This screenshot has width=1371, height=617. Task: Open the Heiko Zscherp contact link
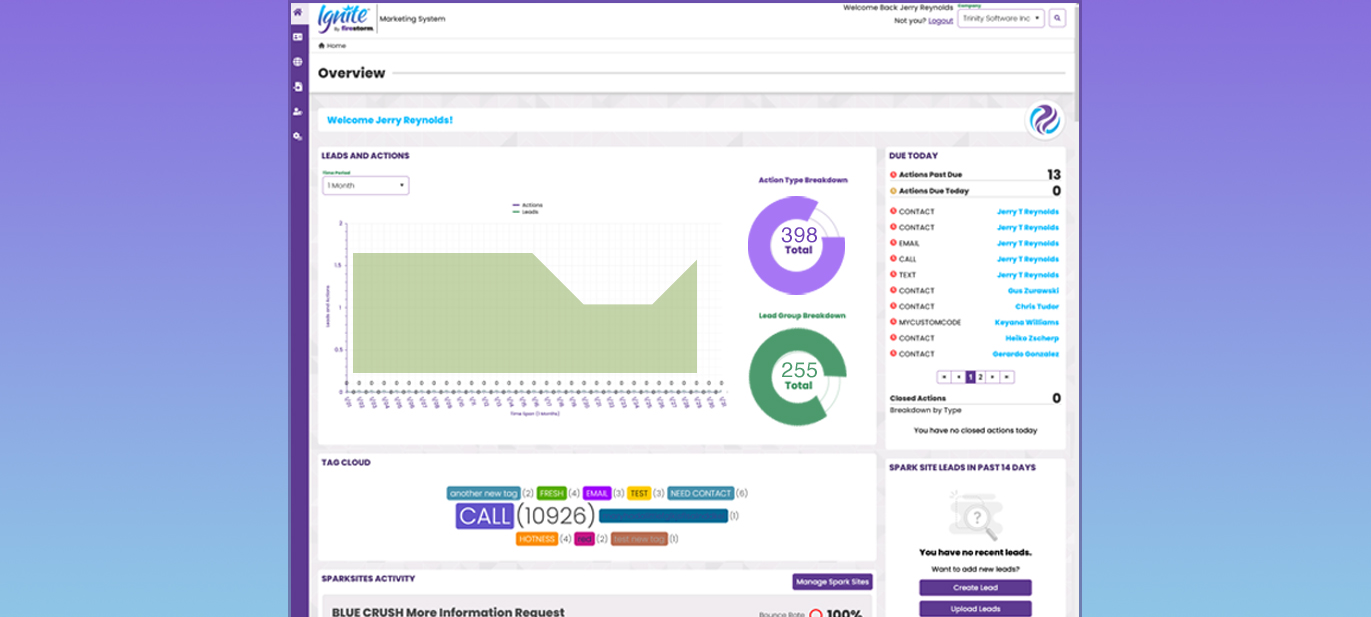pos(1033,338)
